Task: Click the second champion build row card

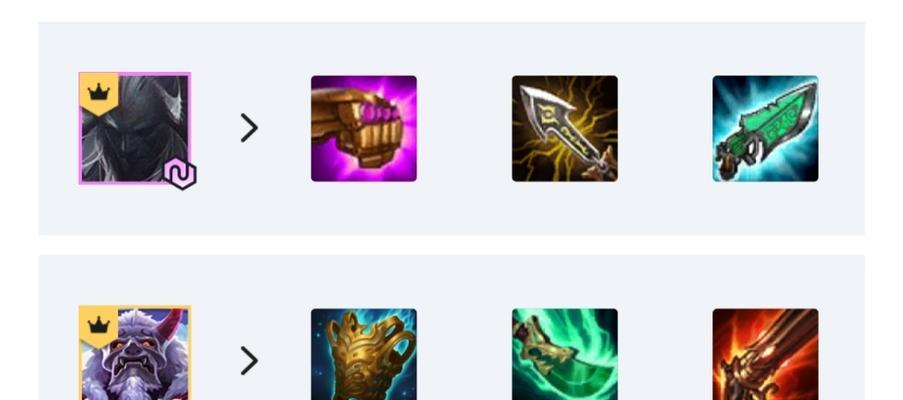Action: click(x=452, y=327)
